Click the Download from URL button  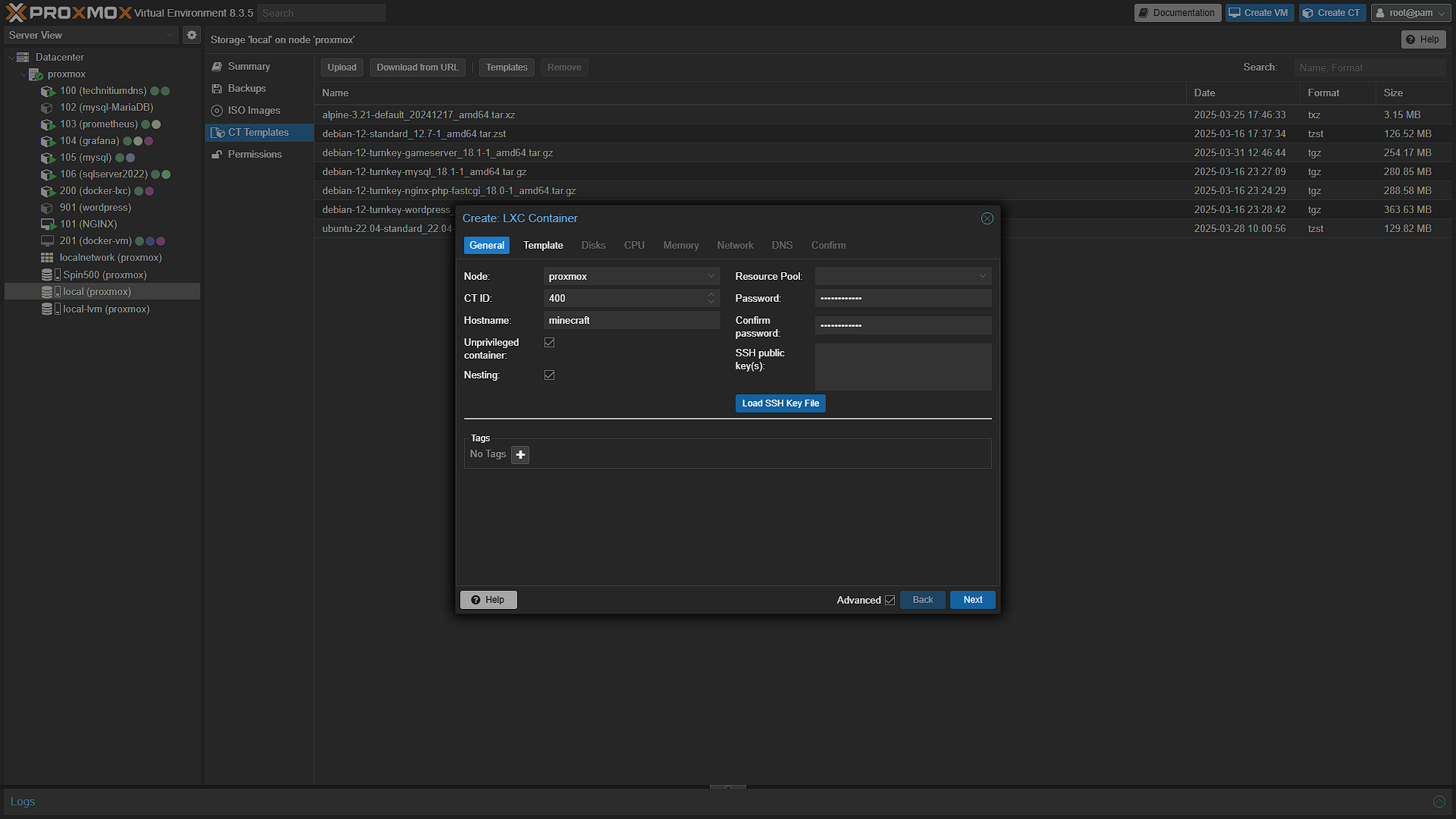[418, 67]
